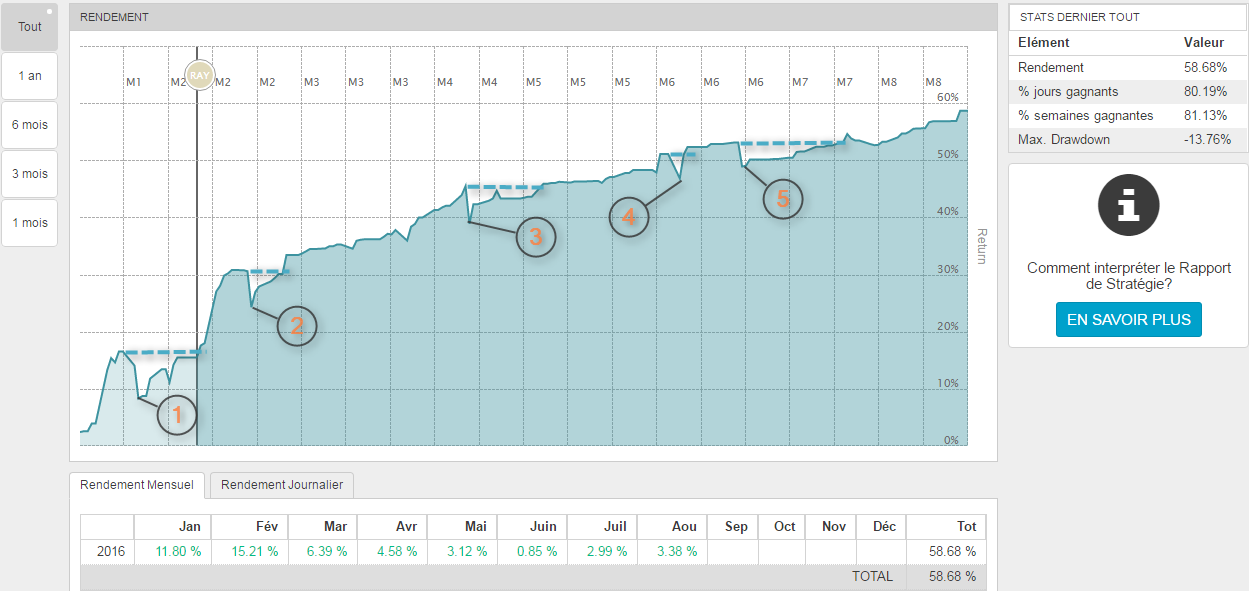This screenshot has width=1249, height=591.
Task: Switch to the Rendement Journalier tab
Action: [282, 485]
